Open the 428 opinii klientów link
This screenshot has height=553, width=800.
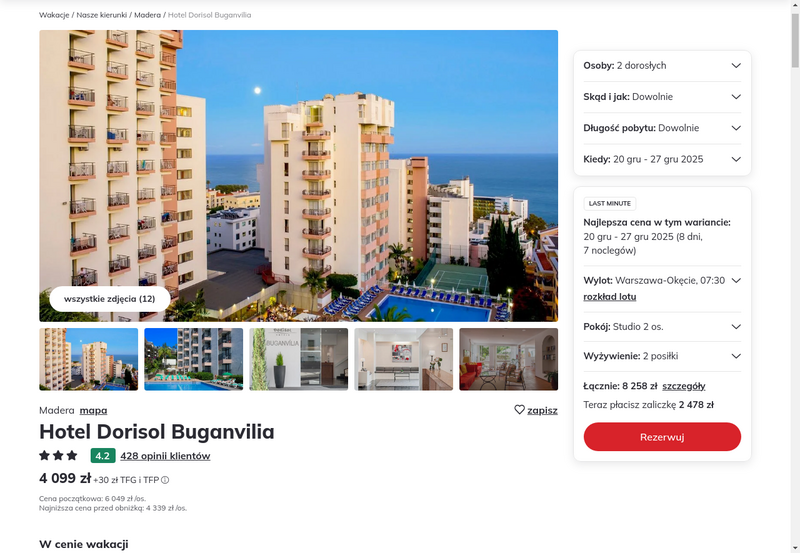(165, 456)
